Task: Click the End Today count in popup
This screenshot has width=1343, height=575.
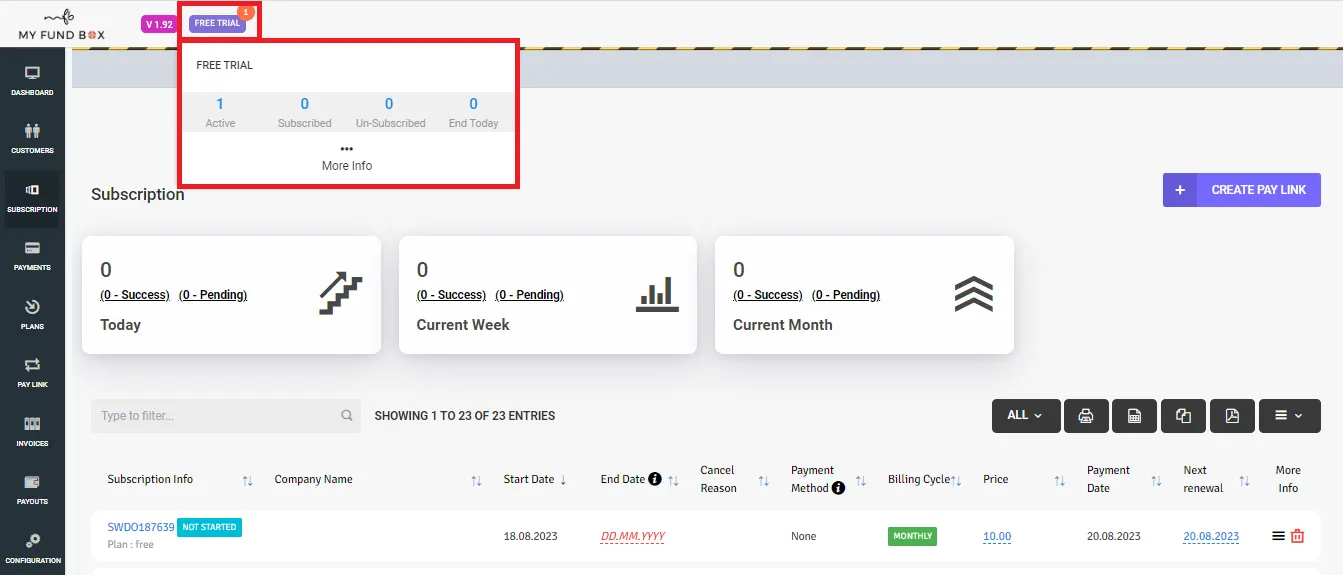Action: tap(473, 104)
